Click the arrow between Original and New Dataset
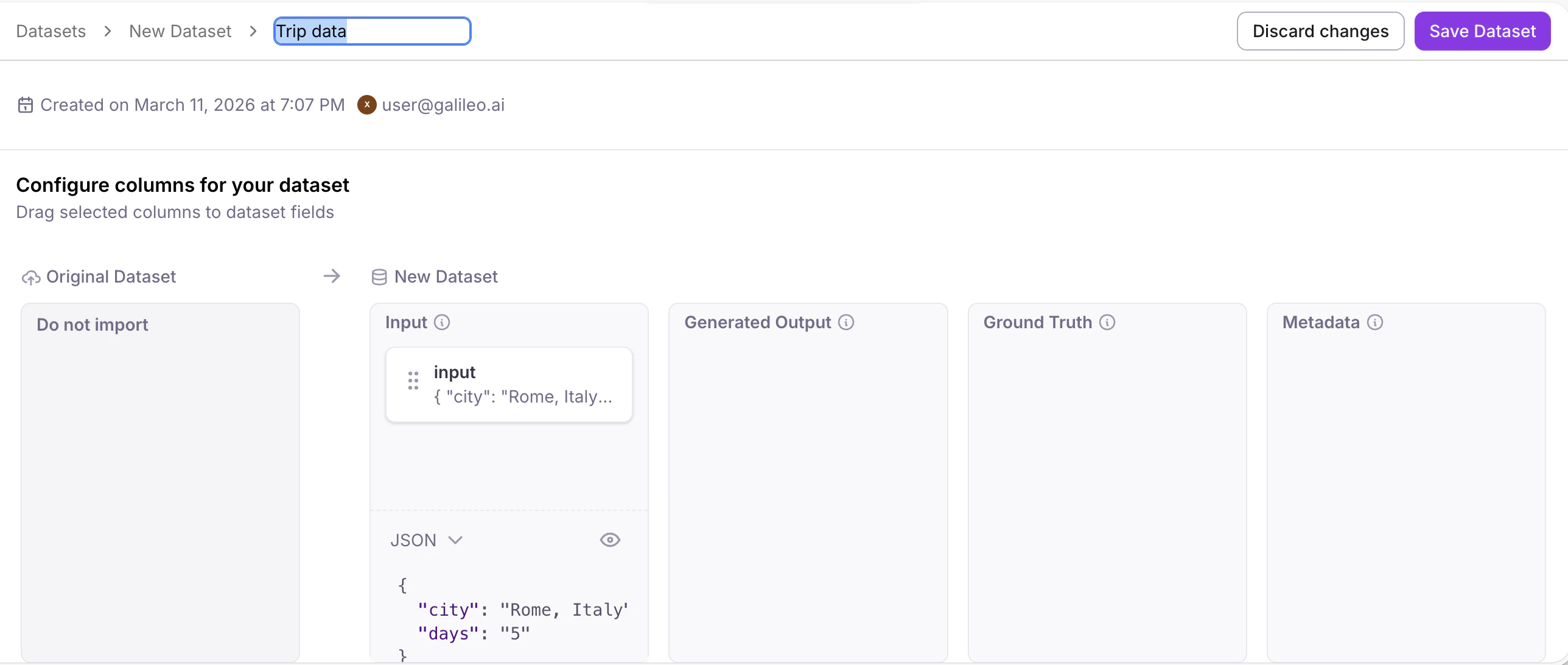The height and width of the screenshot is (665, 1568). click(332, 276)
